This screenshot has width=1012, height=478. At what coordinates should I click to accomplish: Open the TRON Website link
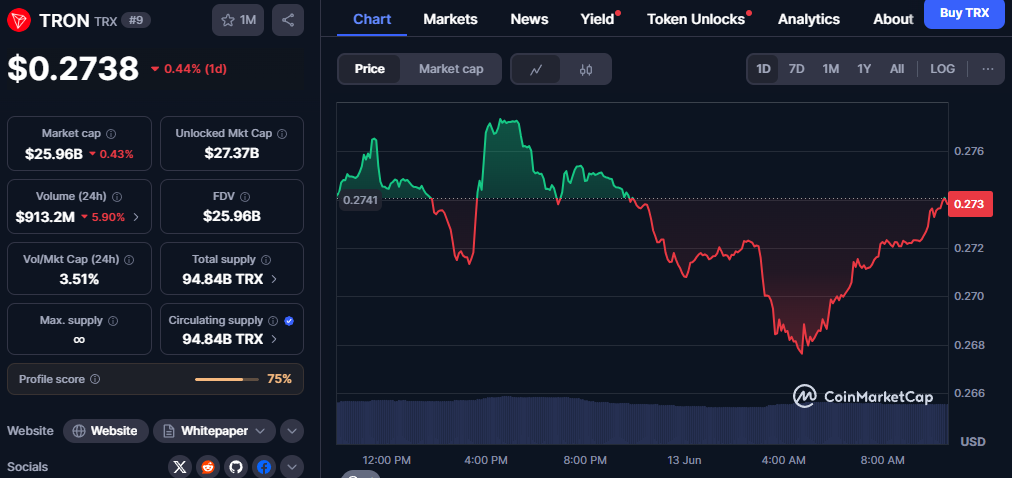click(106, 431)
